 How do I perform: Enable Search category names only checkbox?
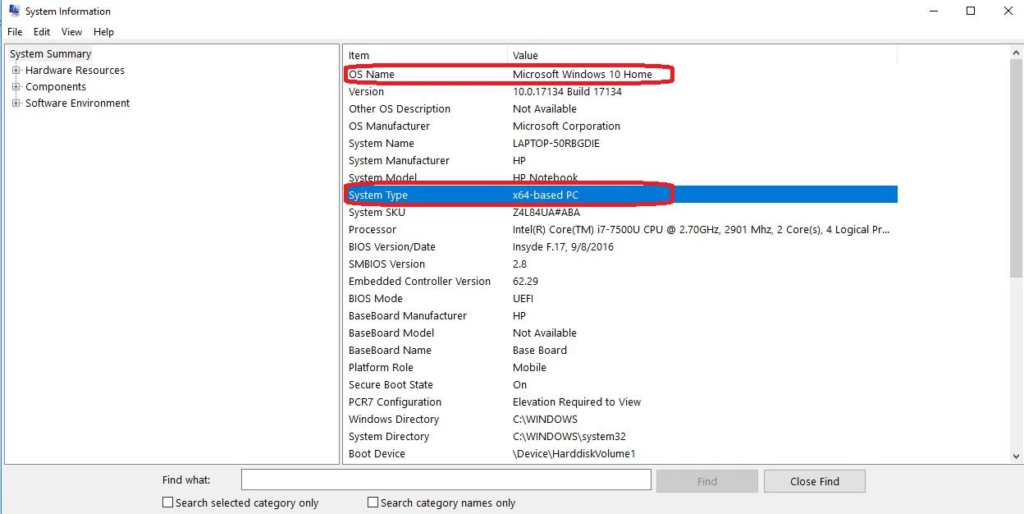tap(373, 503)
